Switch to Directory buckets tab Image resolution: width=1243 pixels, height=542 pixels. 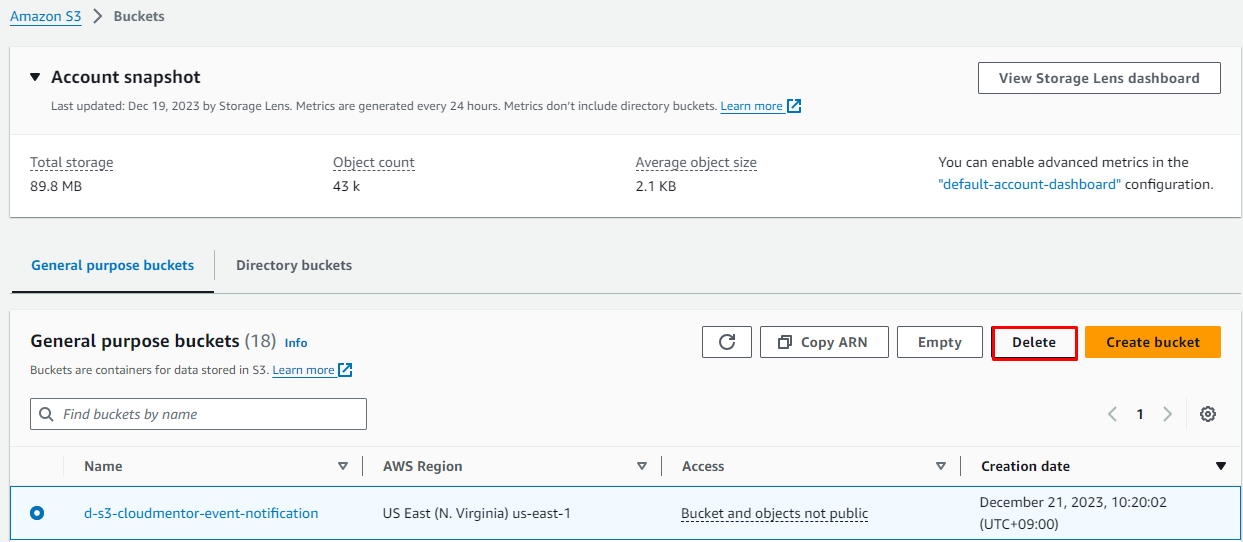[294, 265]
